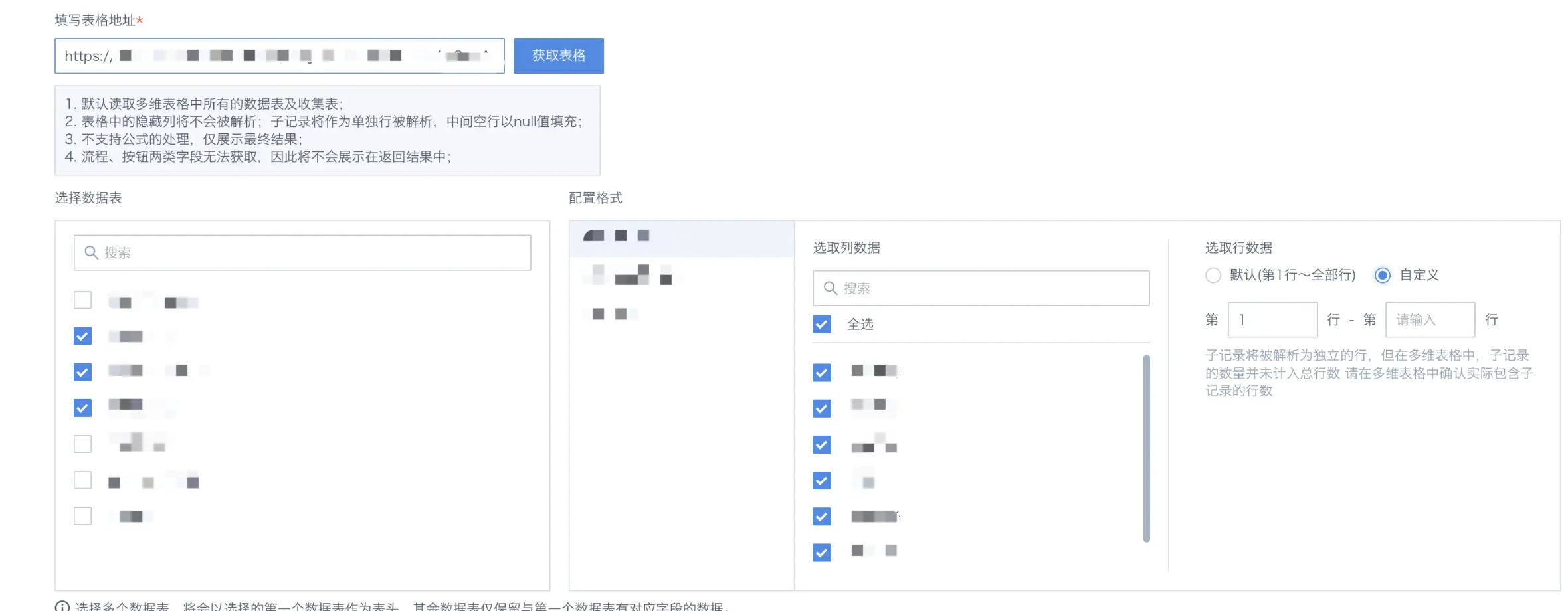
Task: Click the column list vertical scrollbar
Action: point(1146,448)
